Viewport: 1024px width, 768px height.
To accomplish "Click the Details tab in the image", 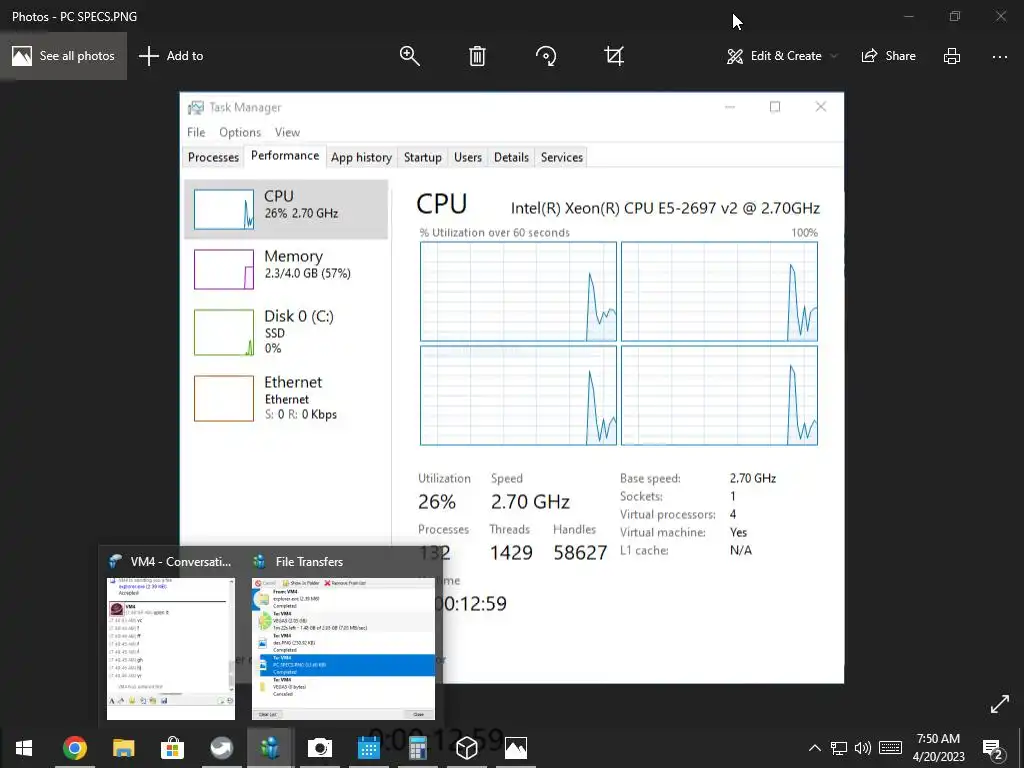I will [511, 157].
